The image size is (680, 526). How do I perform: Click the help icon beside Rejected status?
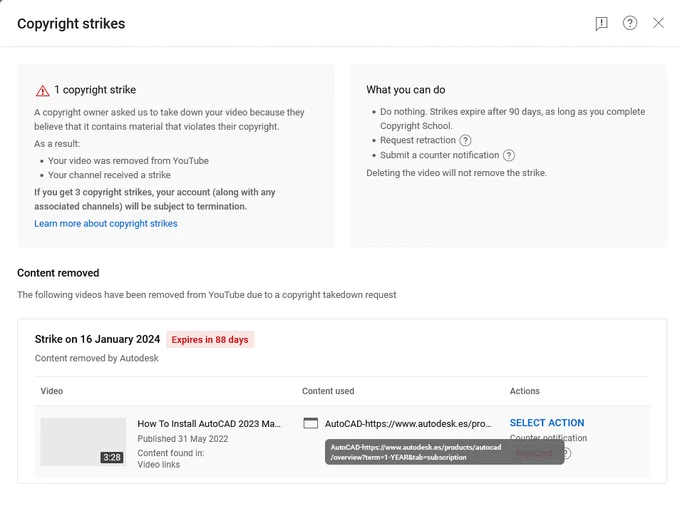567,453
